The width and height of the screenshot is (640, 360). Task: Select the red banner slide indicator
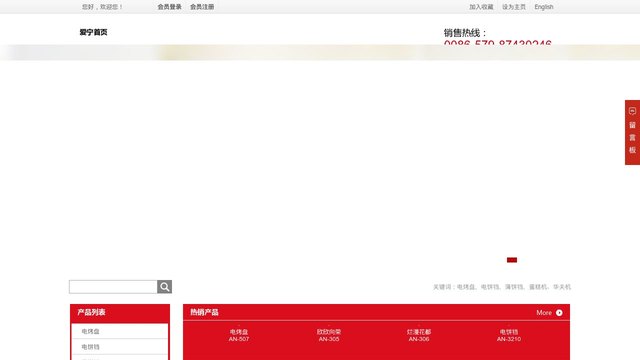pos(512,260)
